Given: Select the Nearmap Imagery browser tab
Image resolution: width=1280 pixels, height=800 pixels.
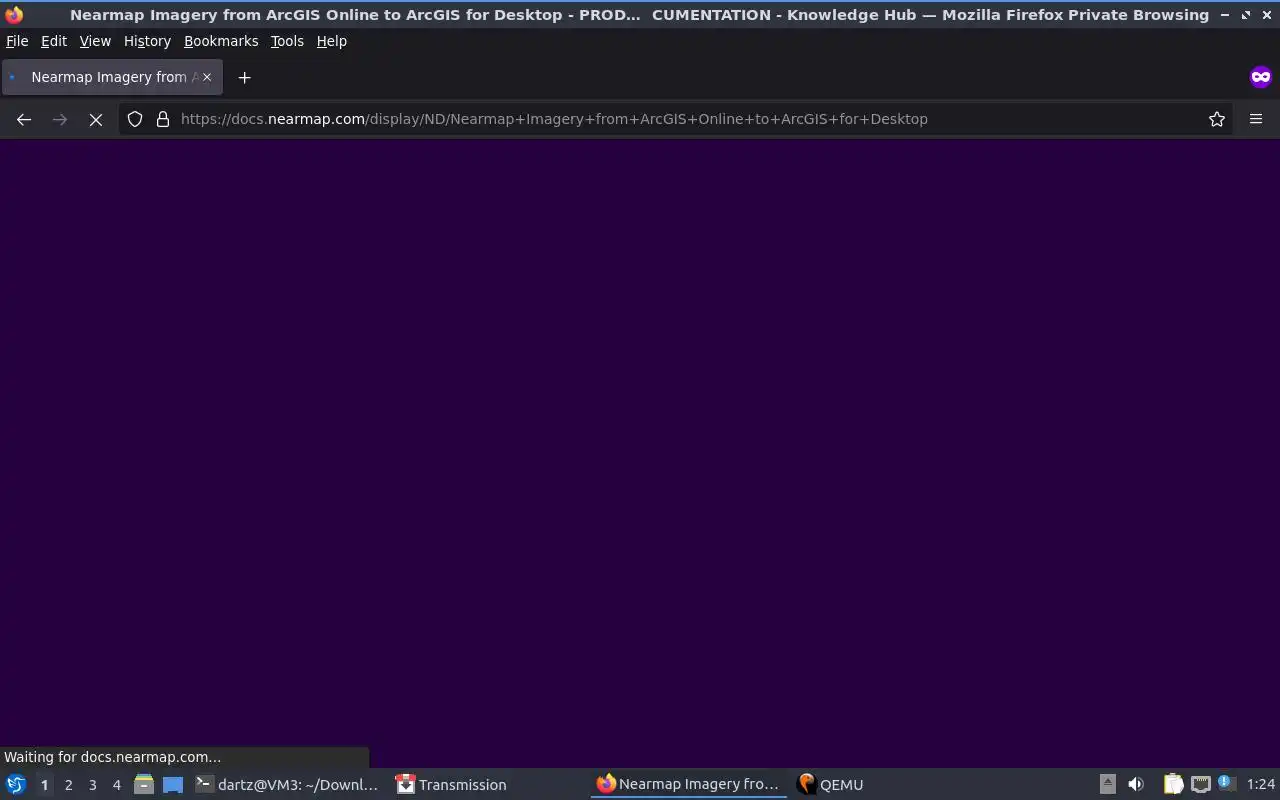Looking at the screenshot, I should click(x=111, y=77).
